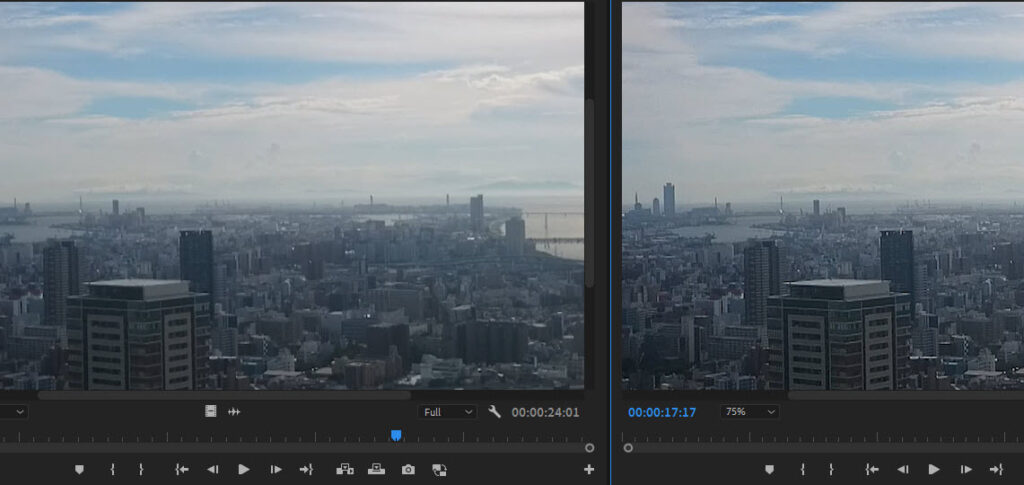Go to Out point in the left monitor
Viewport: 1024px width, 485px height.
pyautogui.click(x=306, y=469)
